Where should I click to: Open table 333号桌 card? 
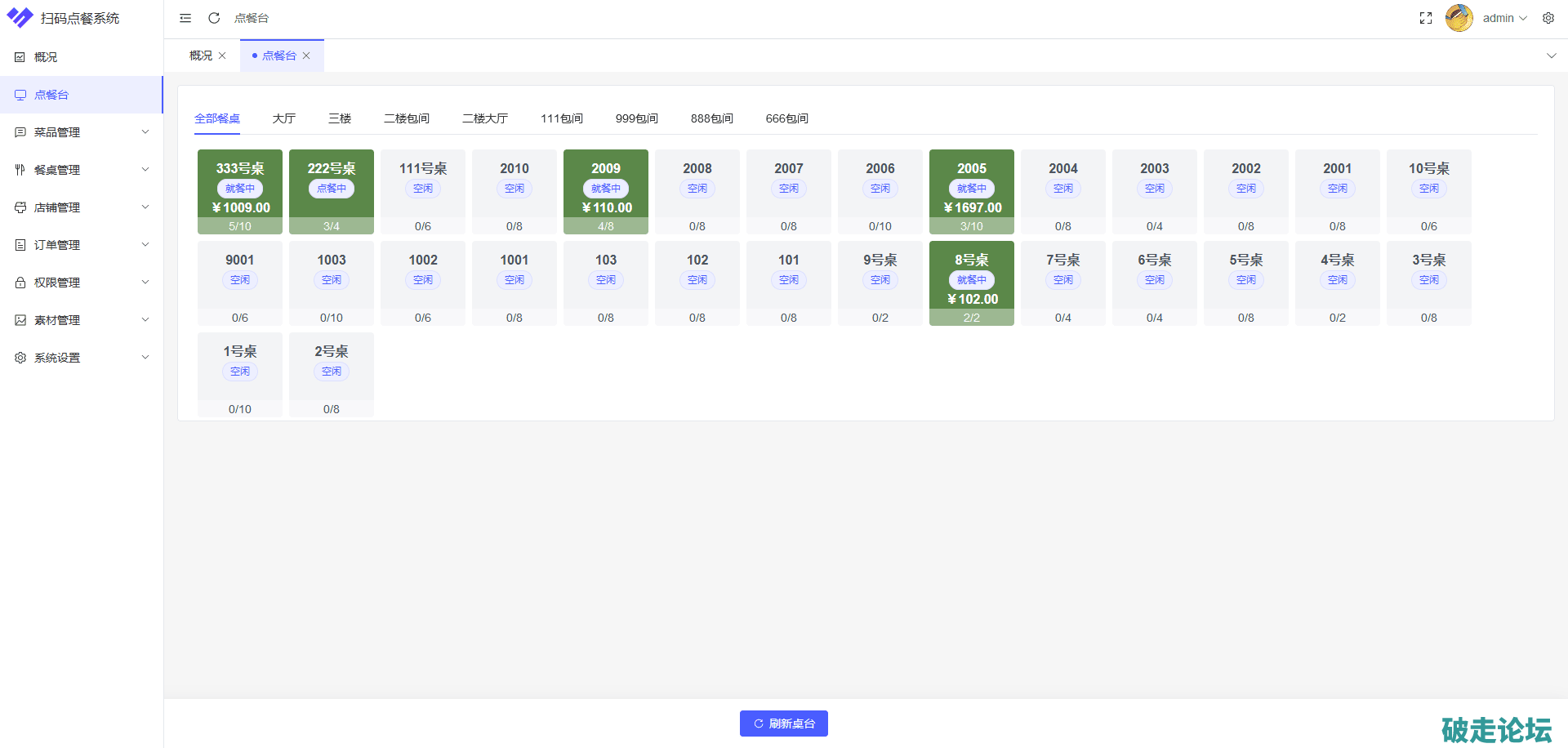pos(239,191)
